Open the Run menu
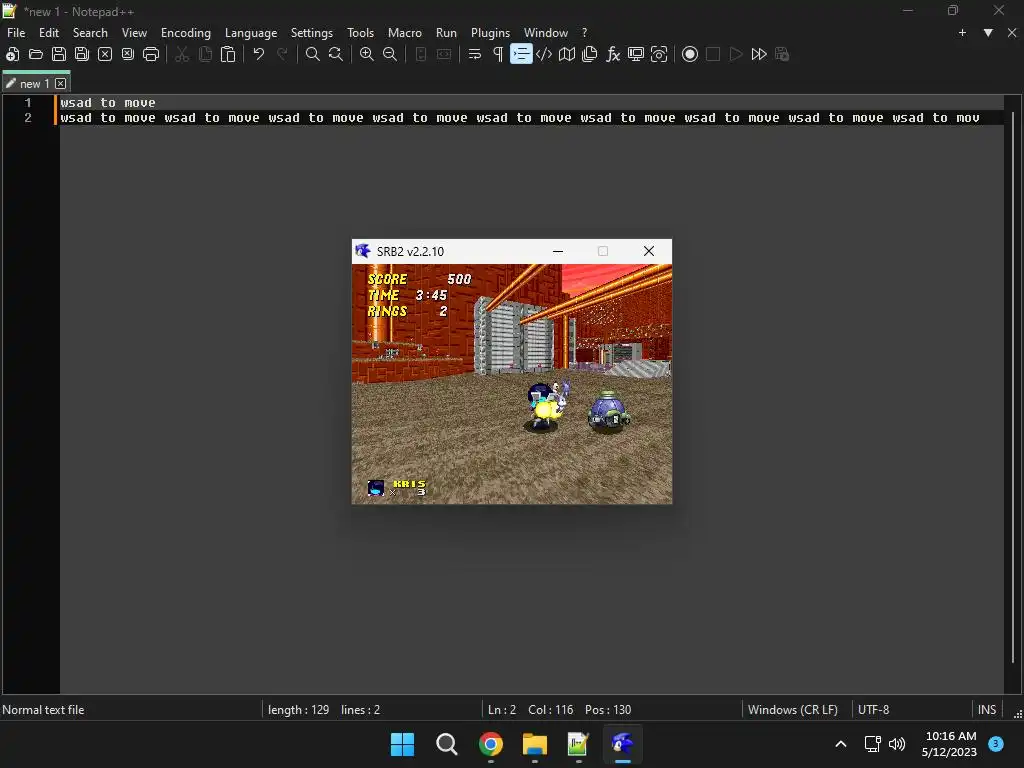This screenshot has height=768, width=1024. click(447, 33)
